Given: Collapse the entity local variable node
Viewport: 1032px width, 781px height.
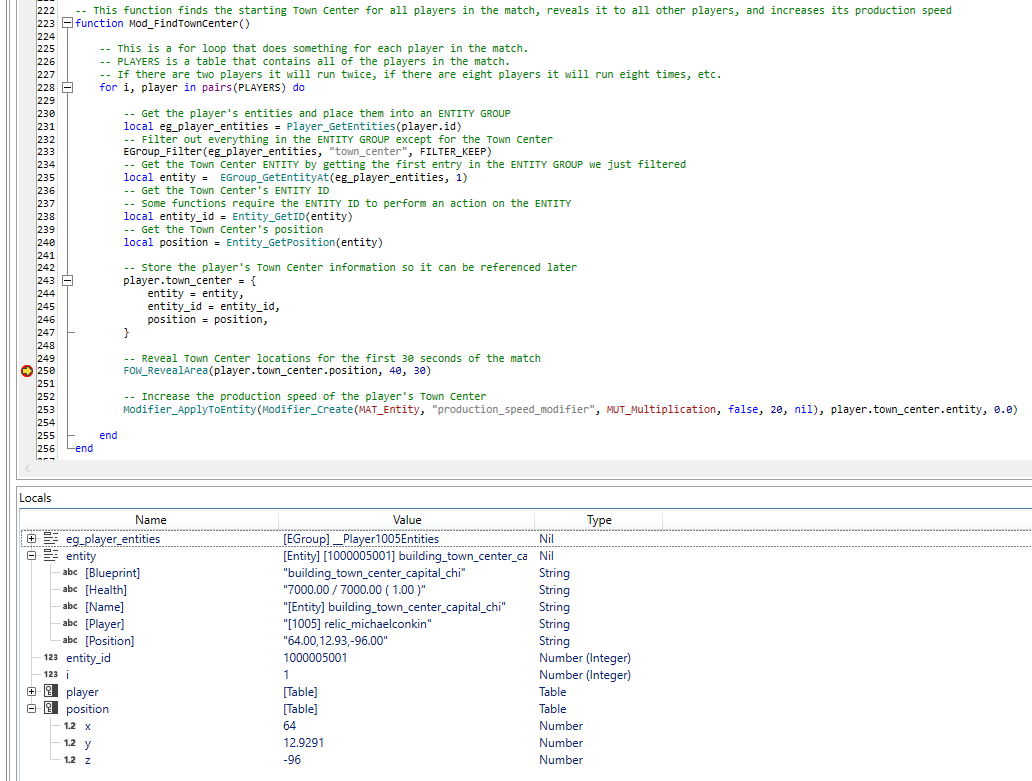Looking at the screenshot, I should tap(31, 556).
